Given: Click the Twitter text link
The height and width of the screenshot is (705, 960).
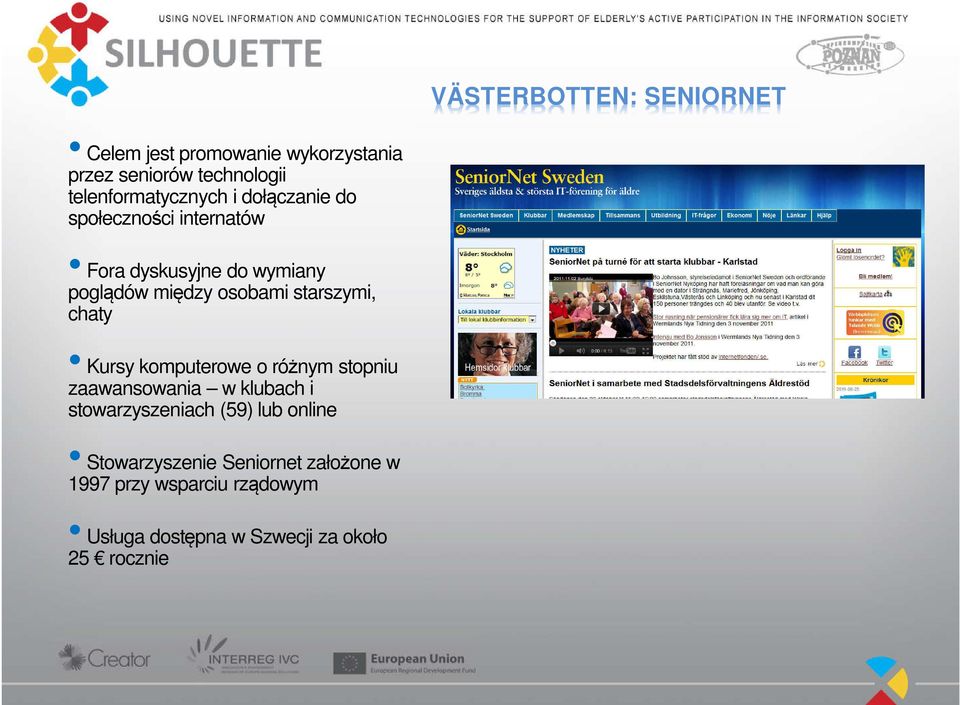Looking at the screenshot, I should (x=884, y=363).
